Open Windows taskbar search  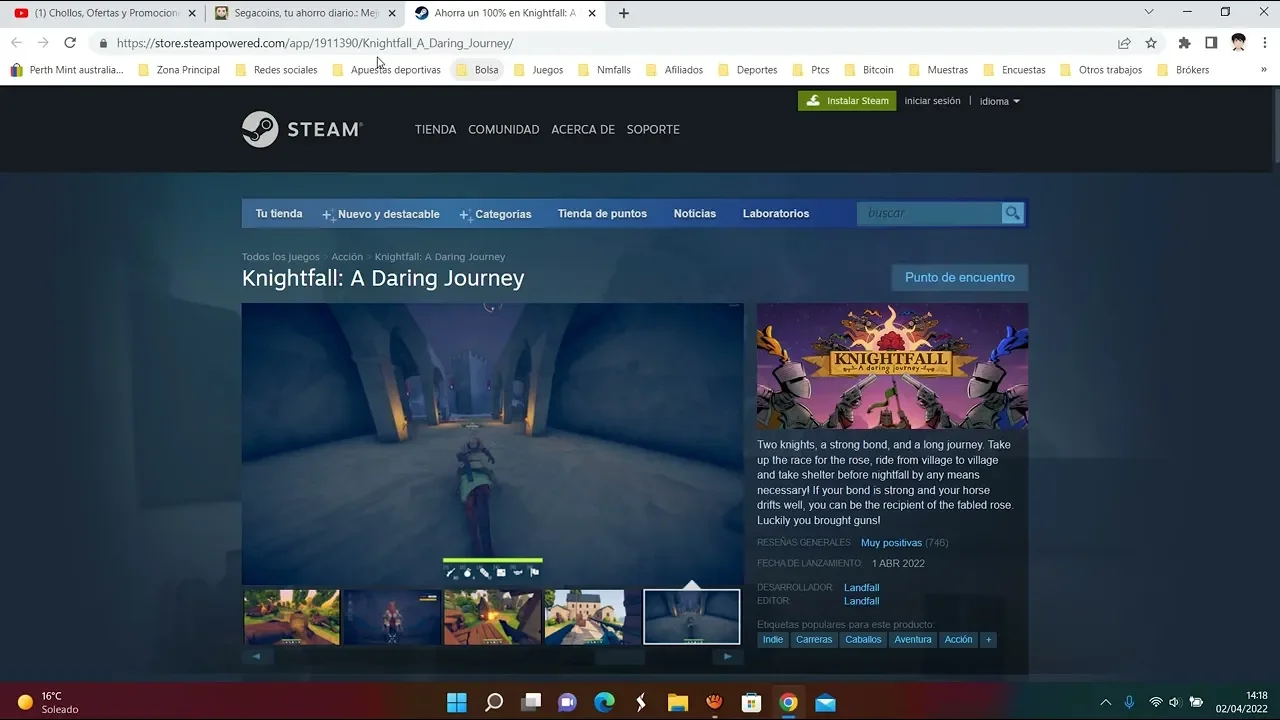(494, 702)
